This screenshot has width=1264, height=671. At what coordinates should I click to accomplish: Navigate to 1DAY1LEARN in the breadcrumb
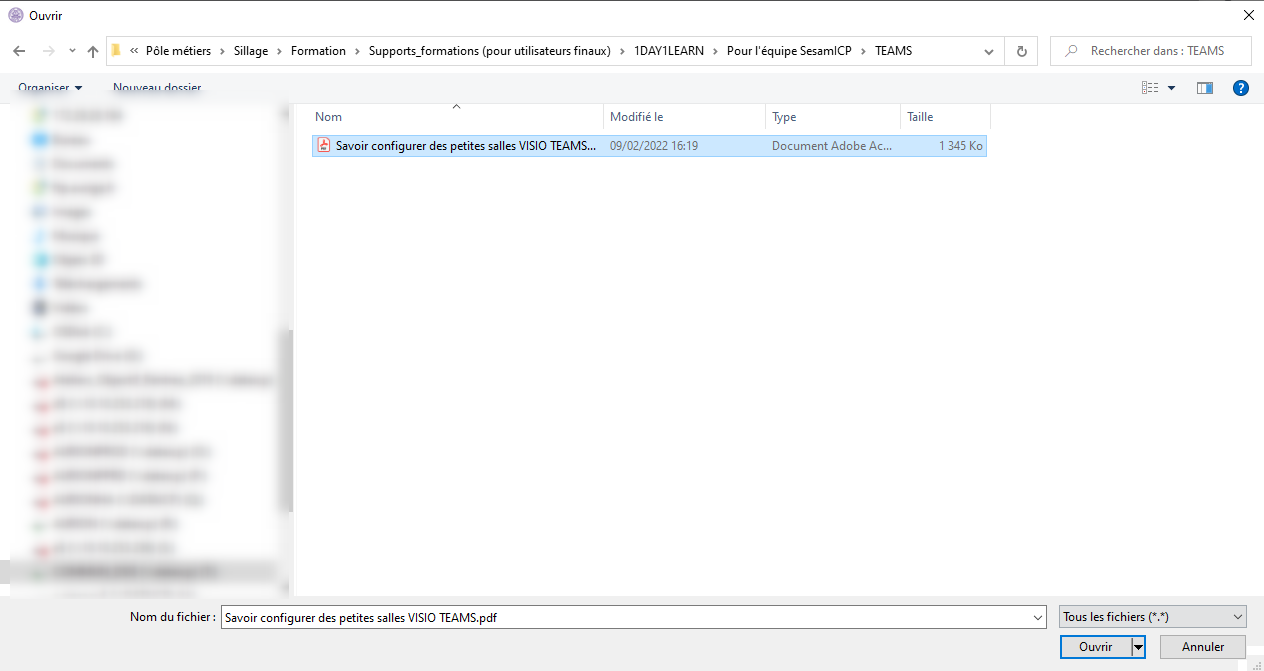coord(668,51)
